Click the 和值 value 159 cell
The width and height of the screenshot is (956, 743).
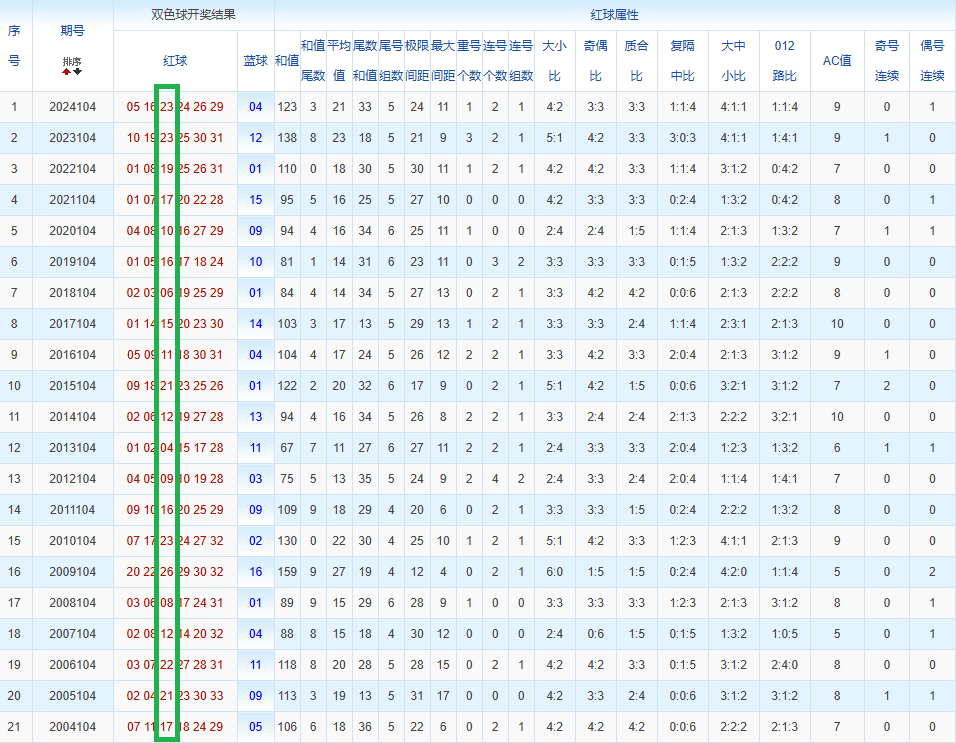(287, 572)
